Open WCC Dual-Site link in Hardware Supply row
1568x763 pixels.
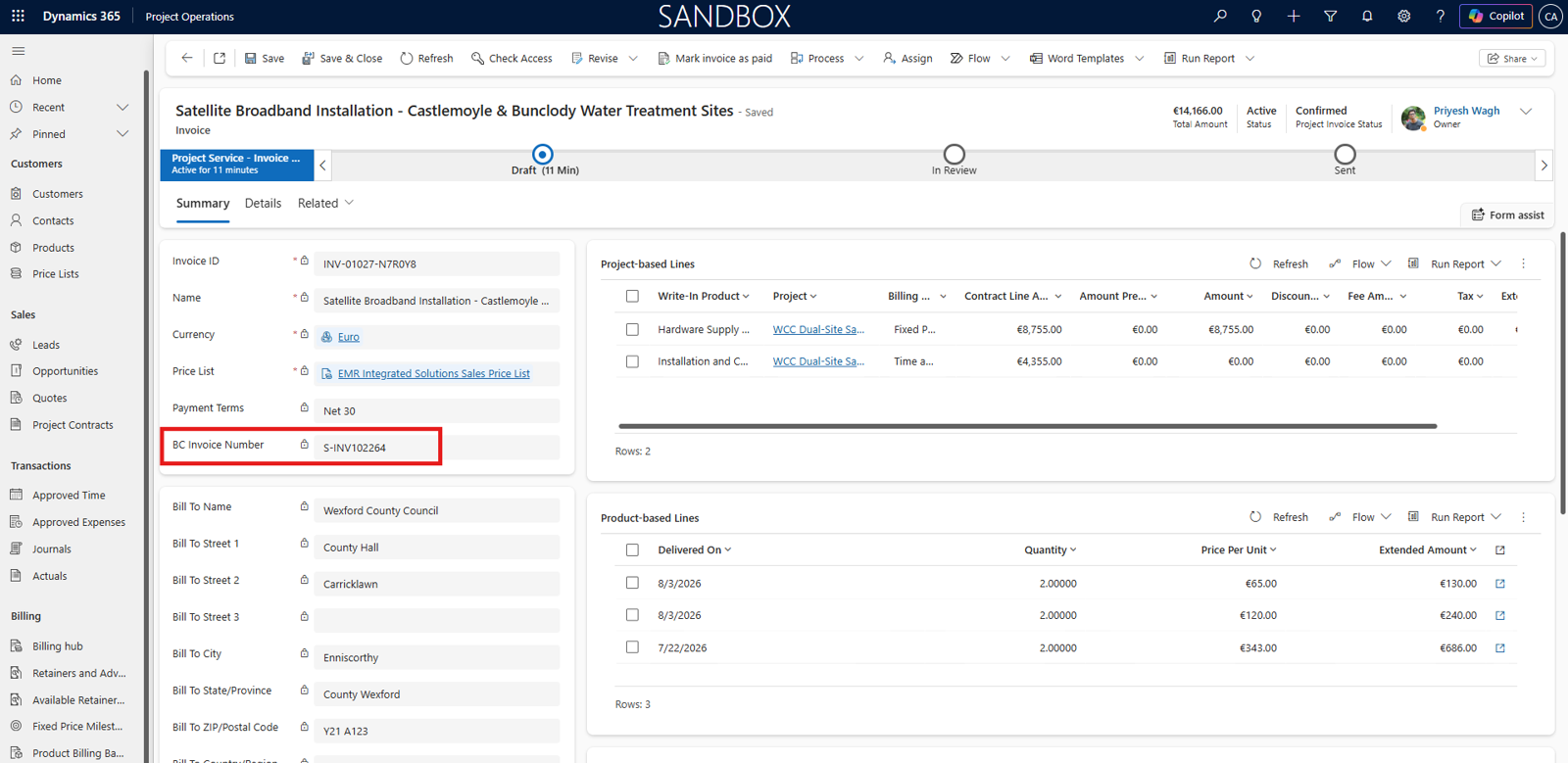[x=818, y=329]
